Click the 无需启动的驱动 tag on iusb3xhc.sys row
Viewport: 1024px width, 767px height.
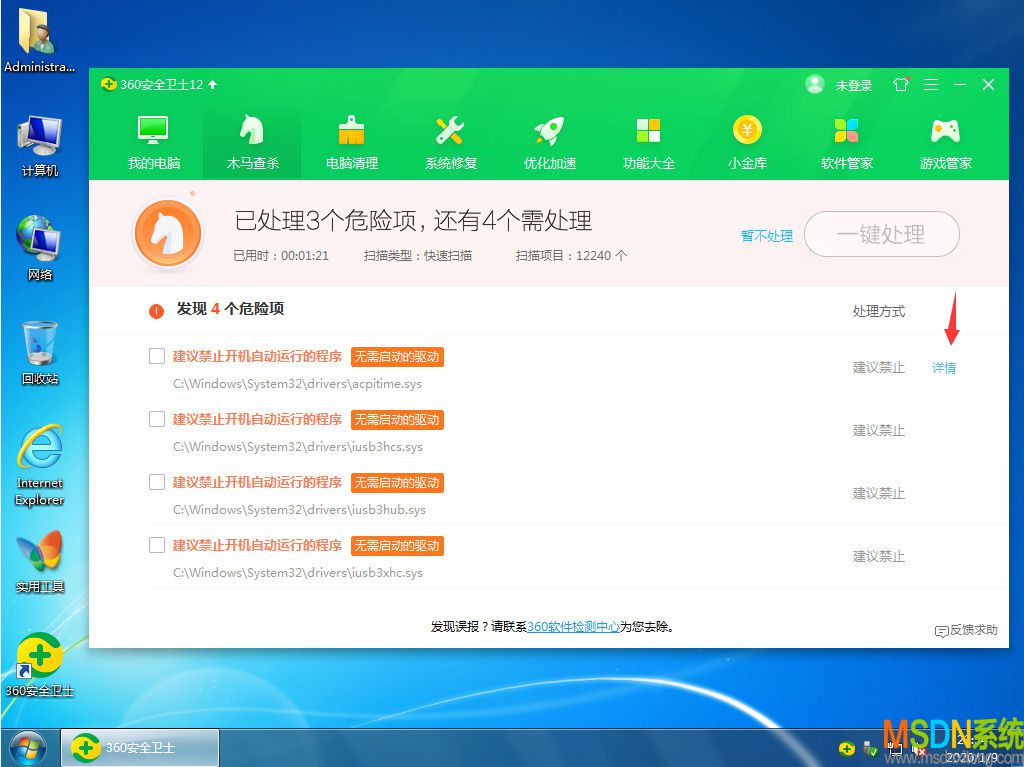click(x=397, y=546)
